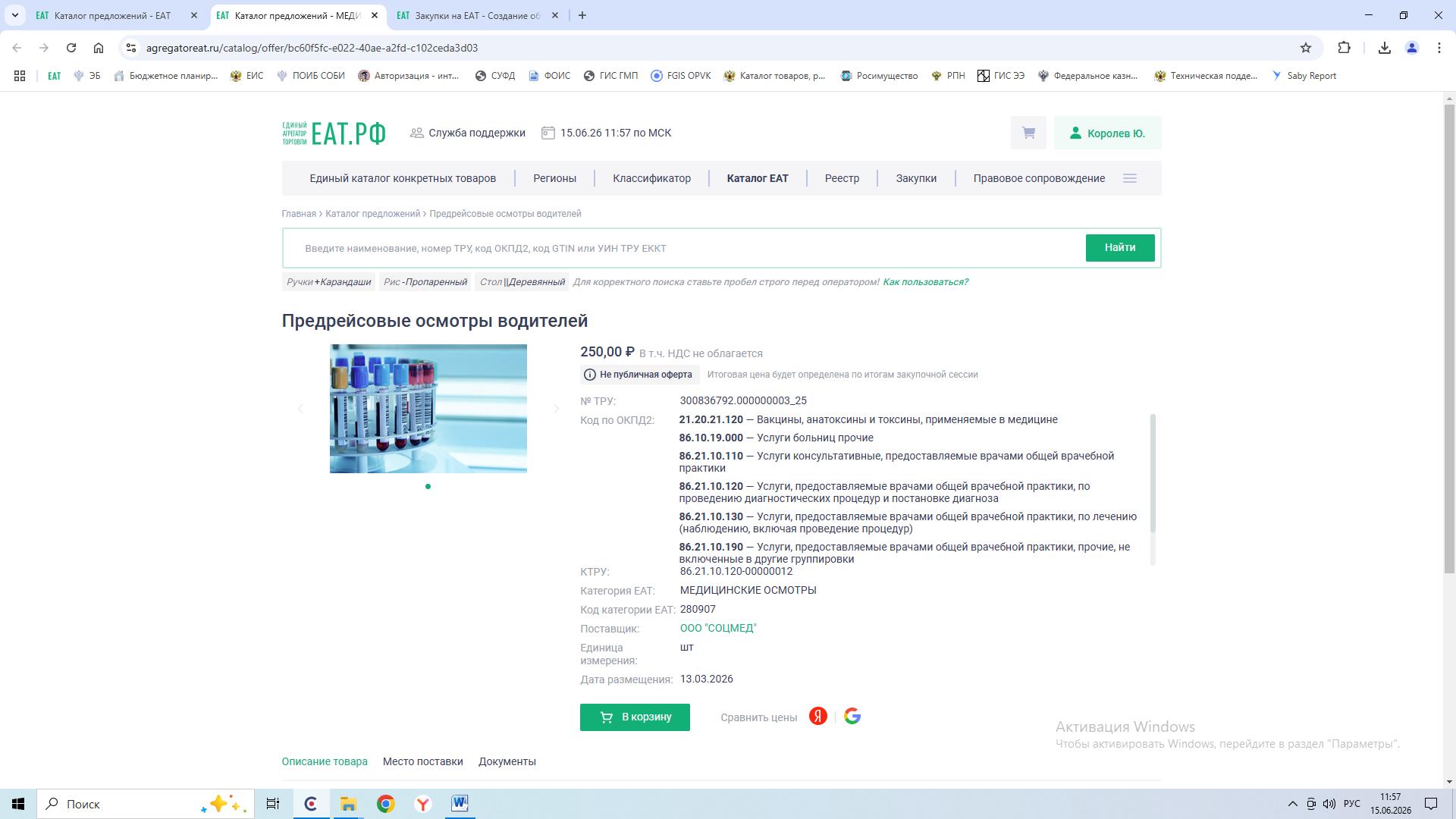Viewport: 1456px width, 819px height.
Task: Open the shopping cart icon in header
Action: tap(1028, 133)
